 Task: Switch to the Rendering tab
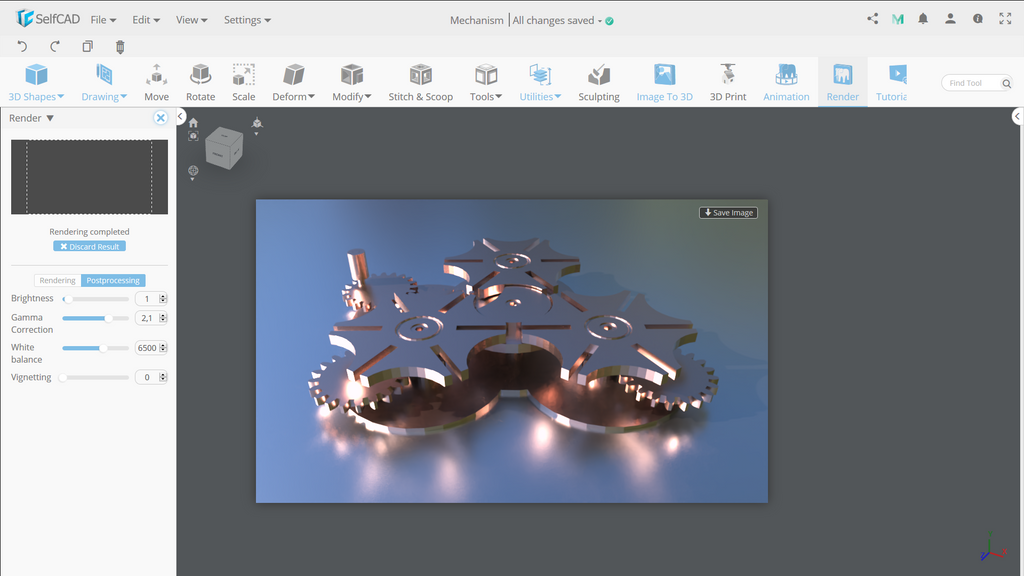point(57,280)
